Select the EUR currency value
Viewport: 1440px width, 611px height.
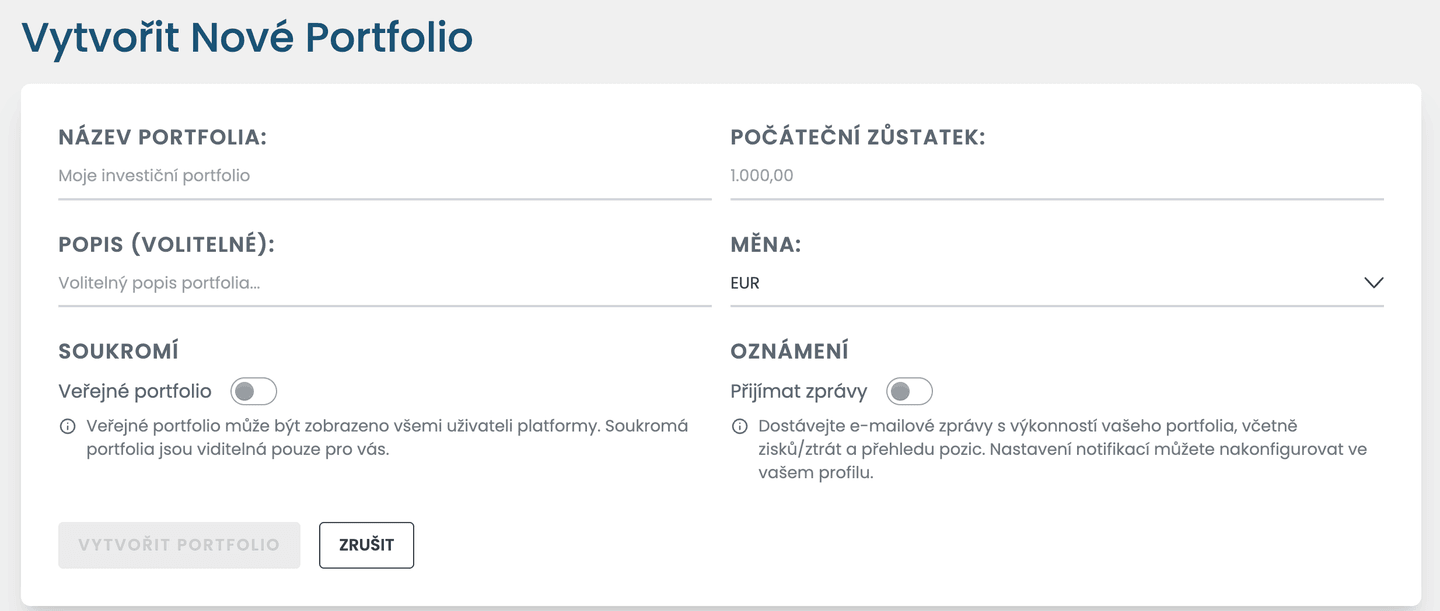(745, 283)
